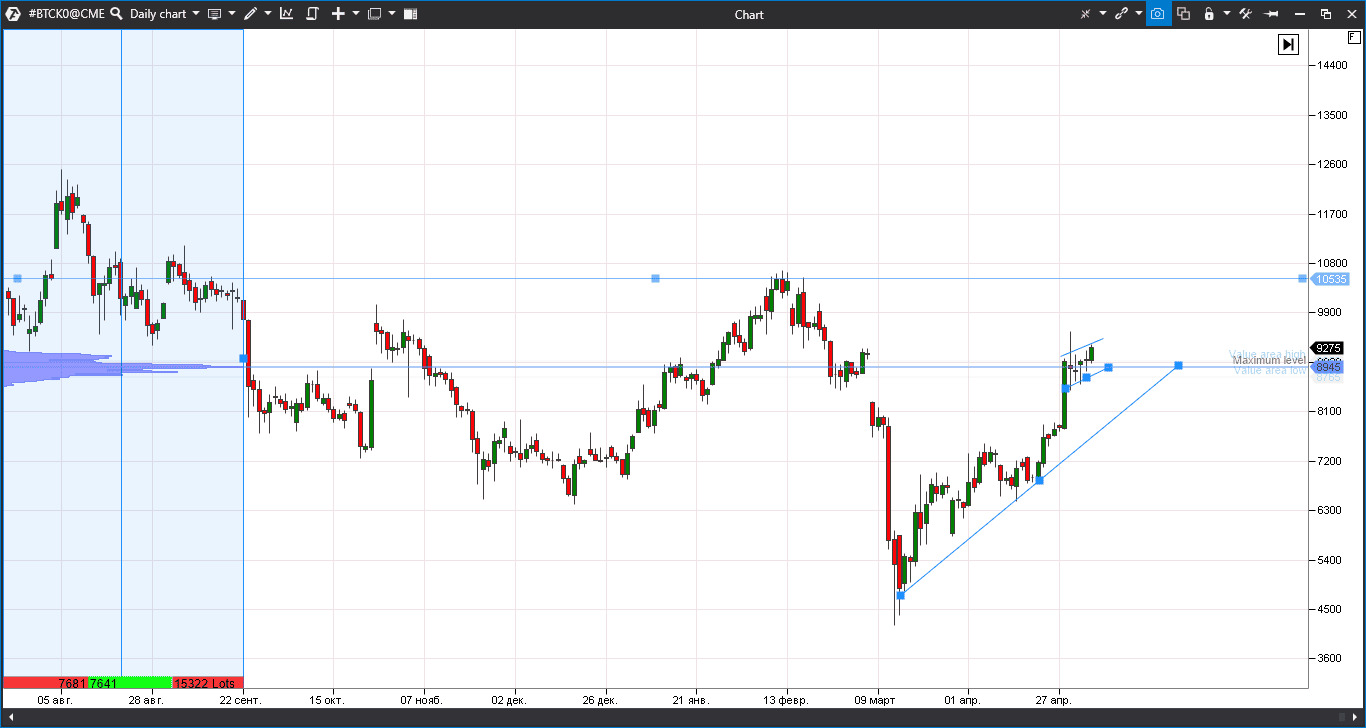Viewport: 1366px width, 728px height.
Task: Open the template scroll-shaped icon
Action: pyautogui.click(x=312, y=14)
